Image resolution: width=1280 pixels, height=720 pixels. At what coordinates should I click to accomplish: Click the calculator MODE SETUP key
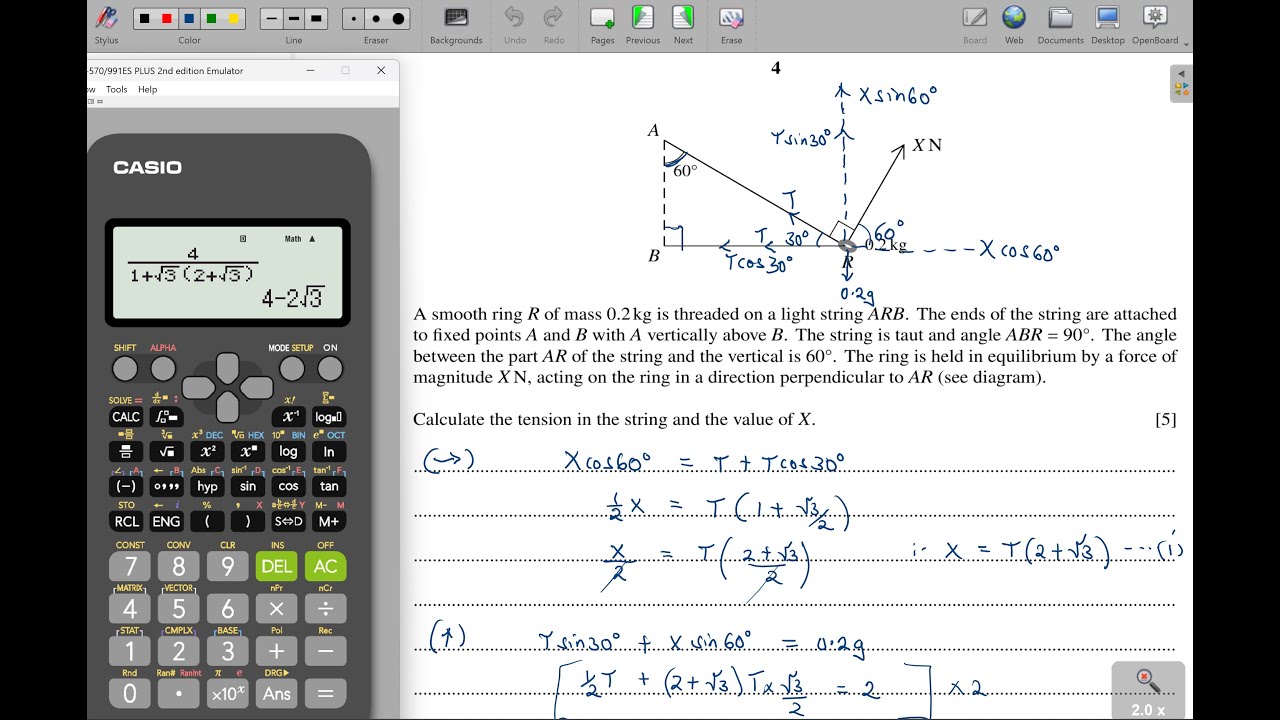coord(292,369)
